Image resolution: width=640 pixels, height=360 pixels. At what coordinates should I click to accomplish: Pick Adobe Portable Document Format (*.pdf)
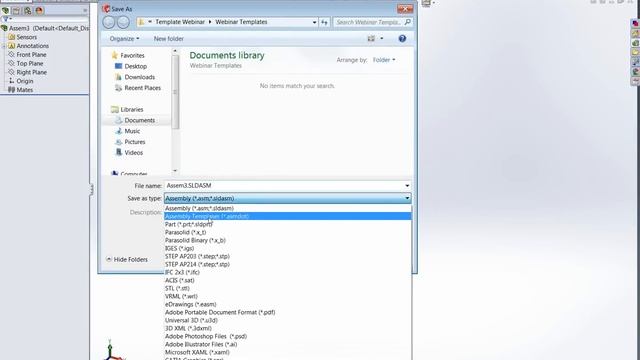click(x=287, y=312)
